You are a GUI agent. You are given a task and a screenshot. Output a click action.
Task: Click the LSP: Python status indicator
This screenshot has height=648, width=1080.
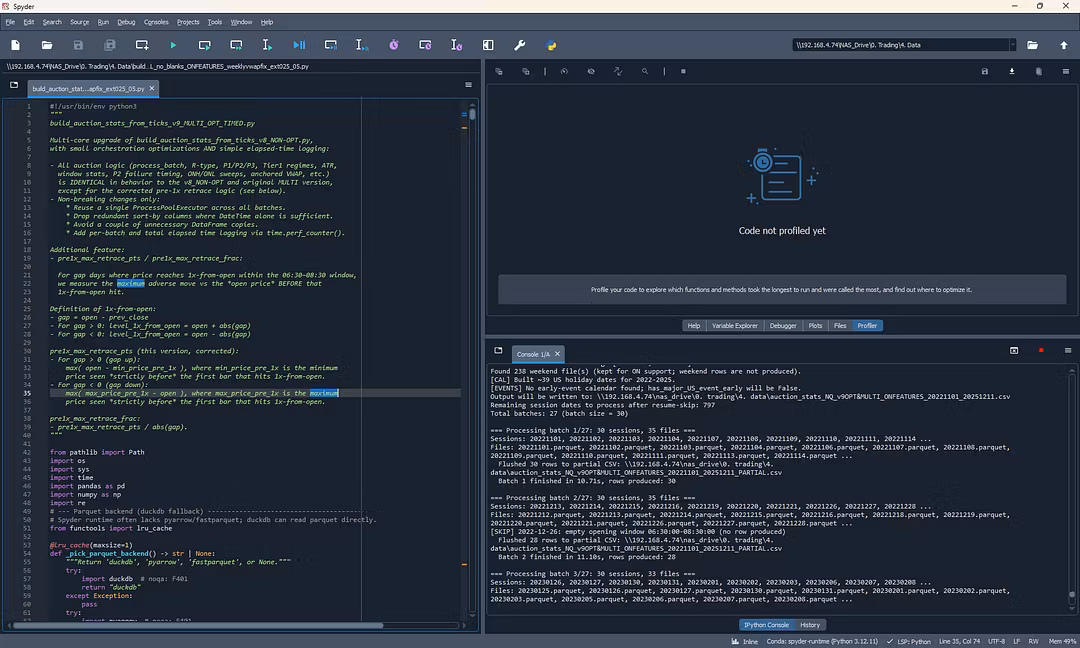click(908, 641)
